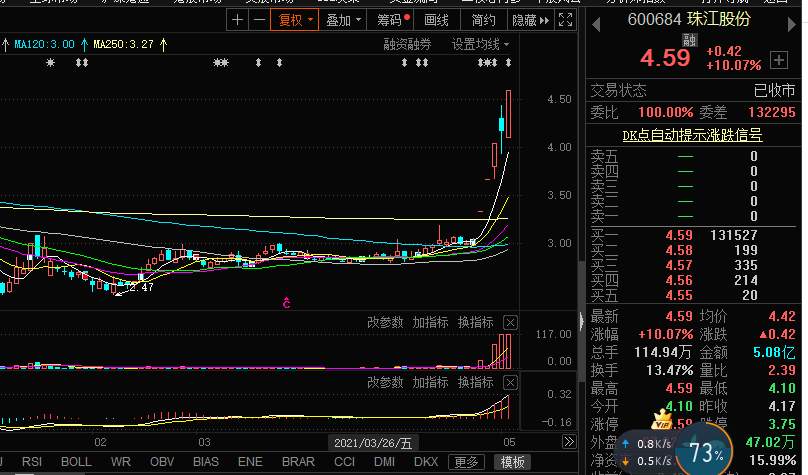Expand the 设置均线 dropdown

480,45
